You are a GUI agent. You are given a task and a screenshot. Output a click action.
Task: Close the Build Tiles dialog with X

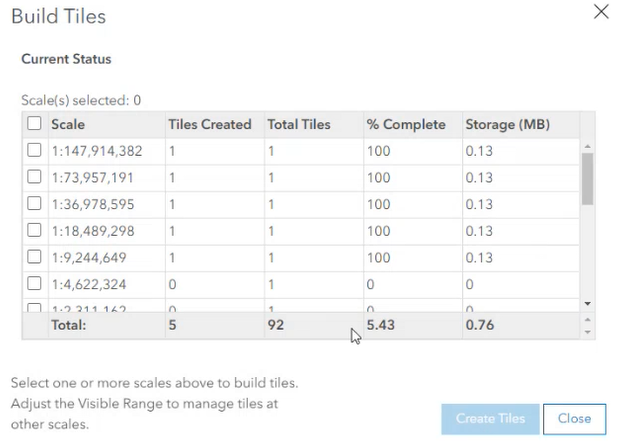coord(601,12)
